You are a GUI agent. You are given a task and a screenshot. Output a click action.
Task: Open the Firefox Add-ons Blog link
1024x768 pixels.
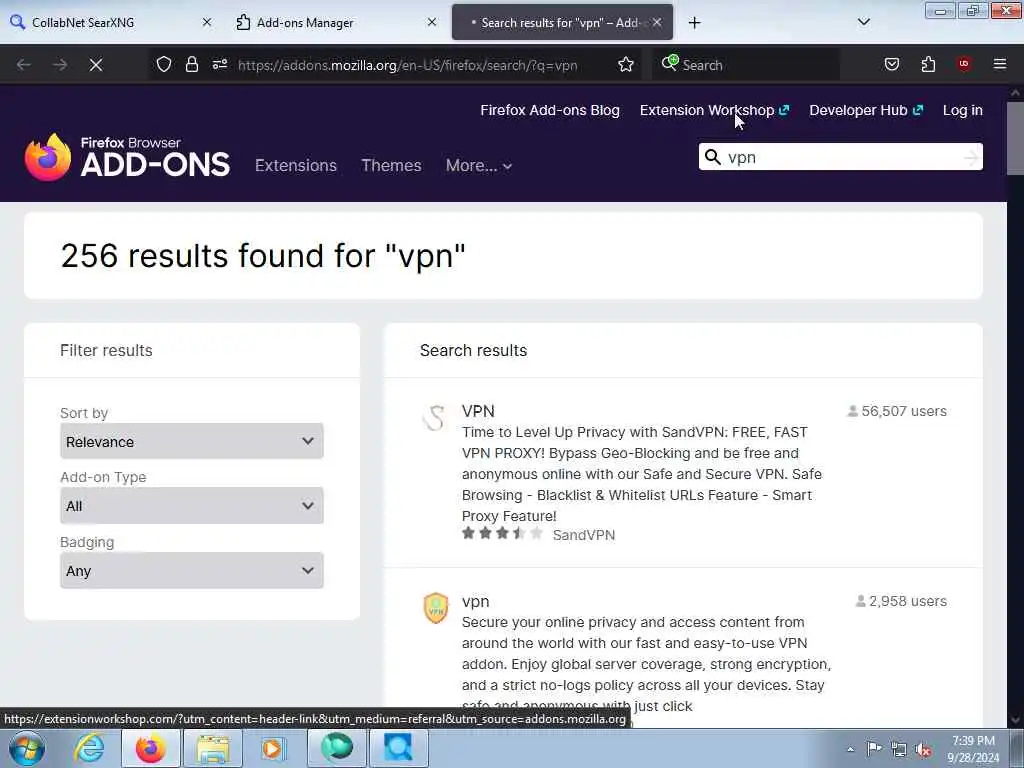coord(550,110)
